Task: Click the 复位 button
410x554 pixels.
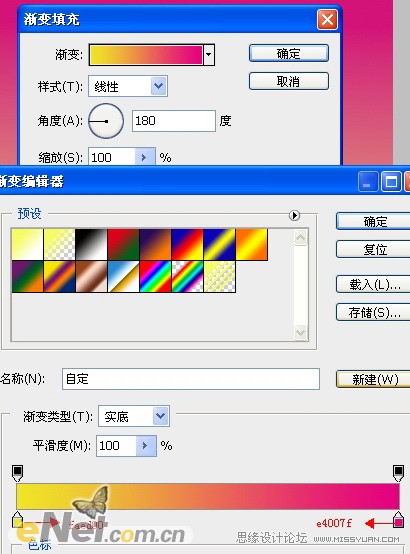Action: click(373, 249)
